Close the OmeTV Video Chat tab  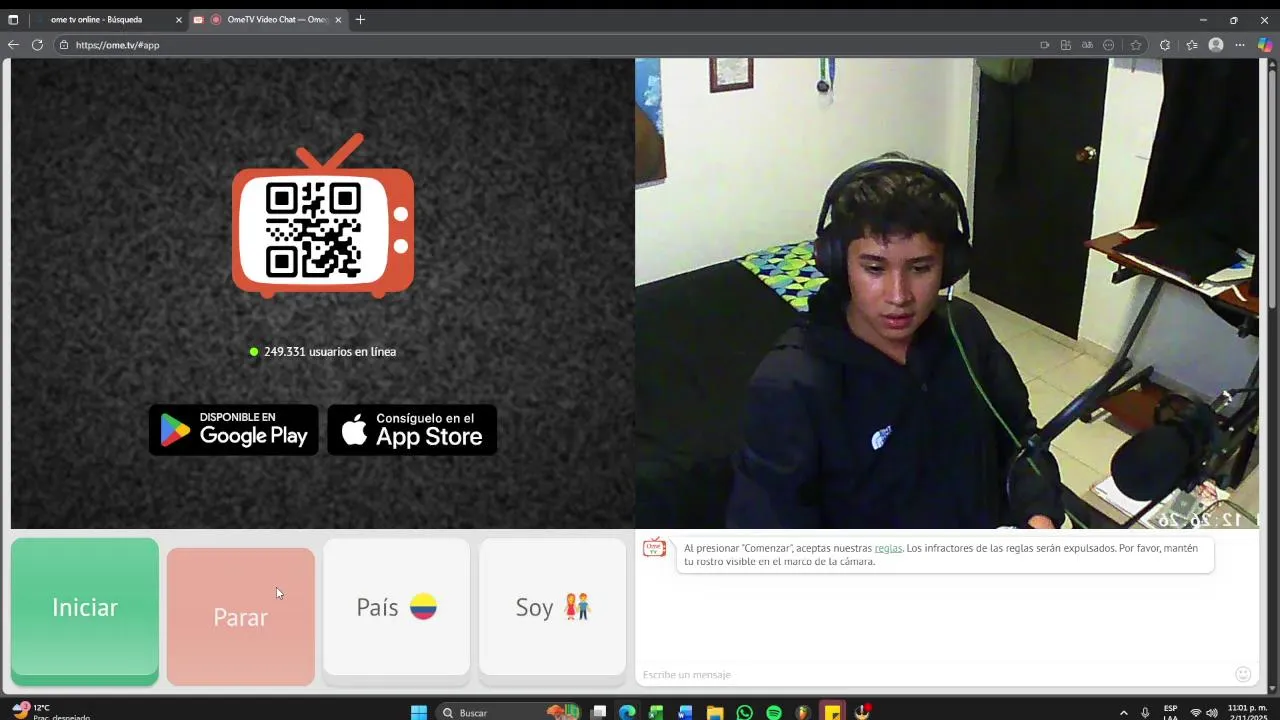click(x=338, y=20)
